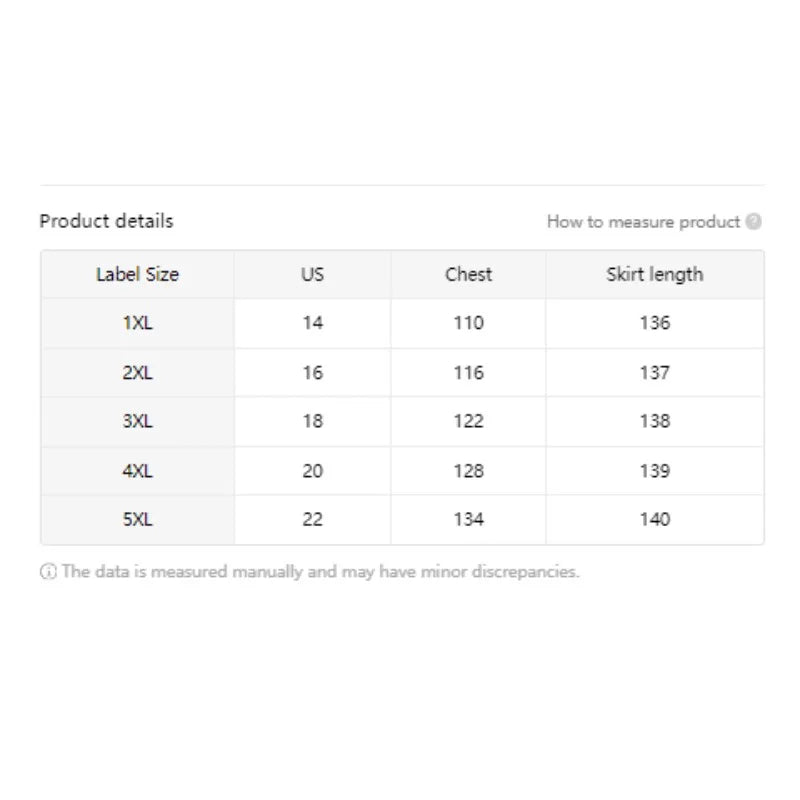Pick the 4XL size row label
Viewport: 800px width, 800px height.
point(138,470)
